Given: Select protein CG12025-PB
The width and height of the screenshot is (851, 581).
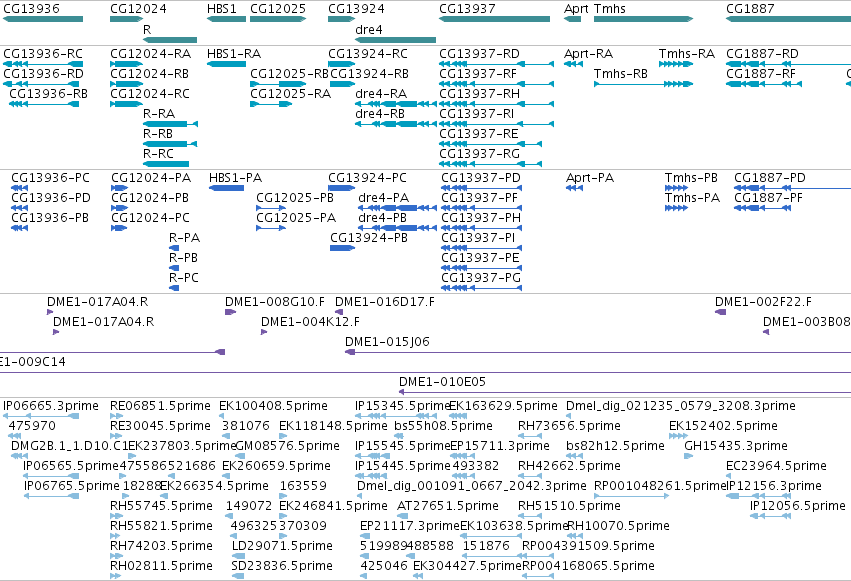Looking at the screenshot, I should (x=271, y=208).
